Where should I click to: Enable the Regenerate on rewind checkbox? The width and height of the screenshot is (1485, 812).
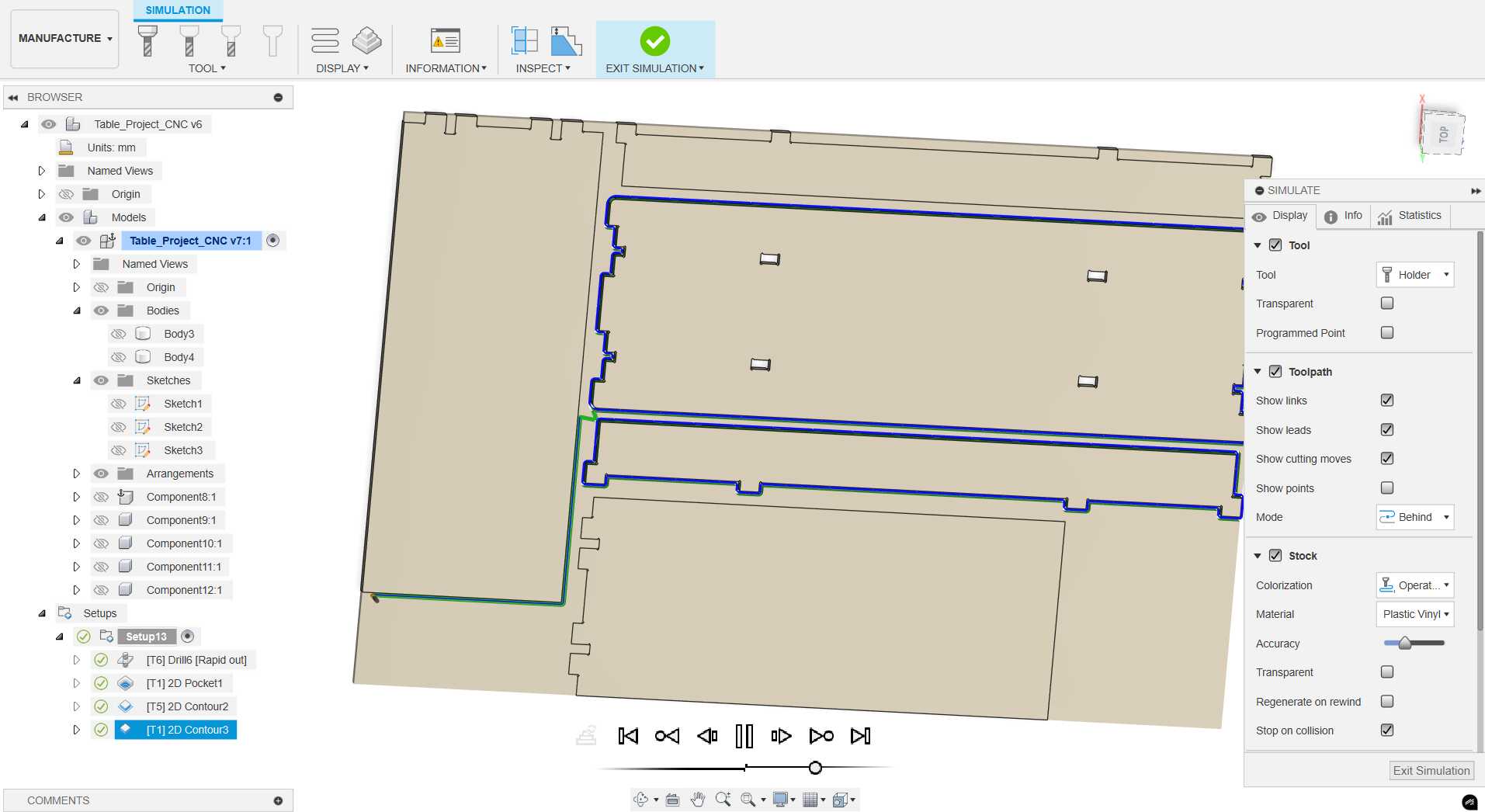point(1387,701)
